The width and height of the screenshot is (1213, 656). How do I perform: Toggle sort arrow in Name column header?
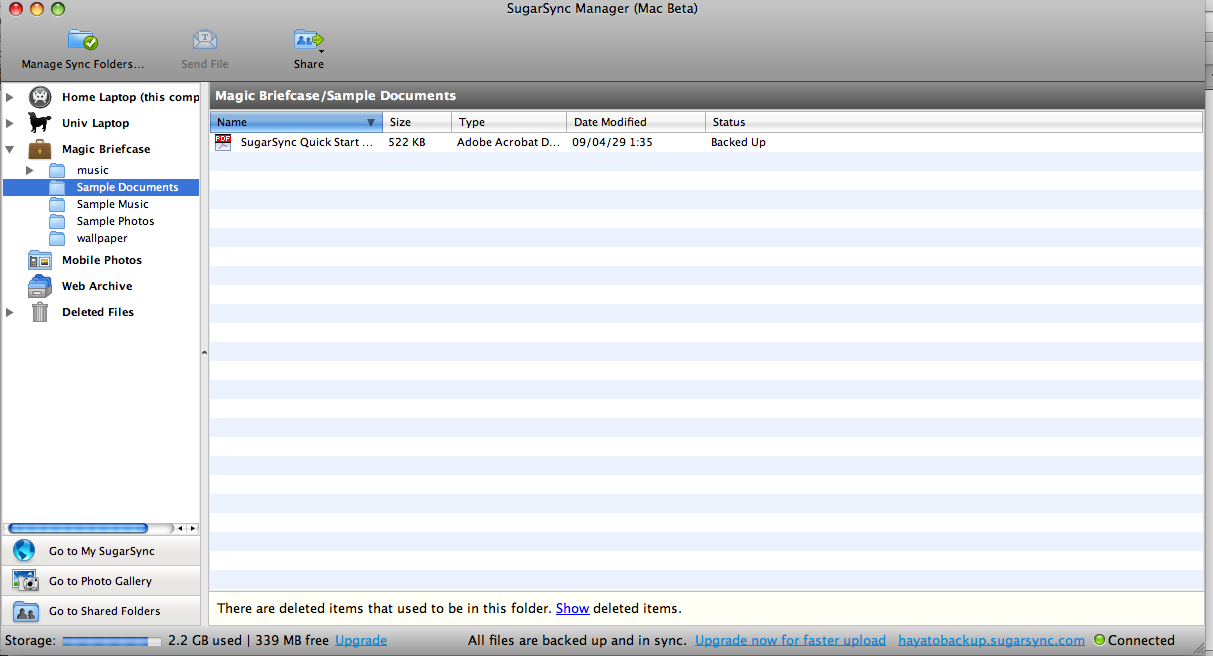click(371, 122)
